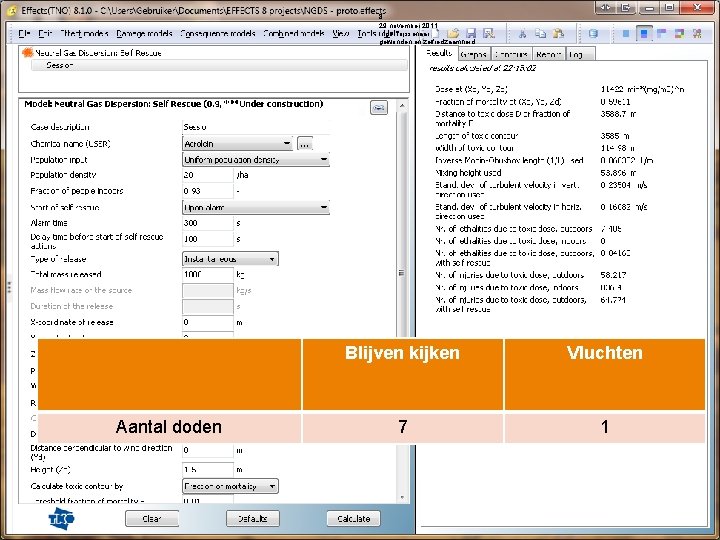Switch to the Log tab
The height and width of the screenshot is (540, 720).
(580, 54)
